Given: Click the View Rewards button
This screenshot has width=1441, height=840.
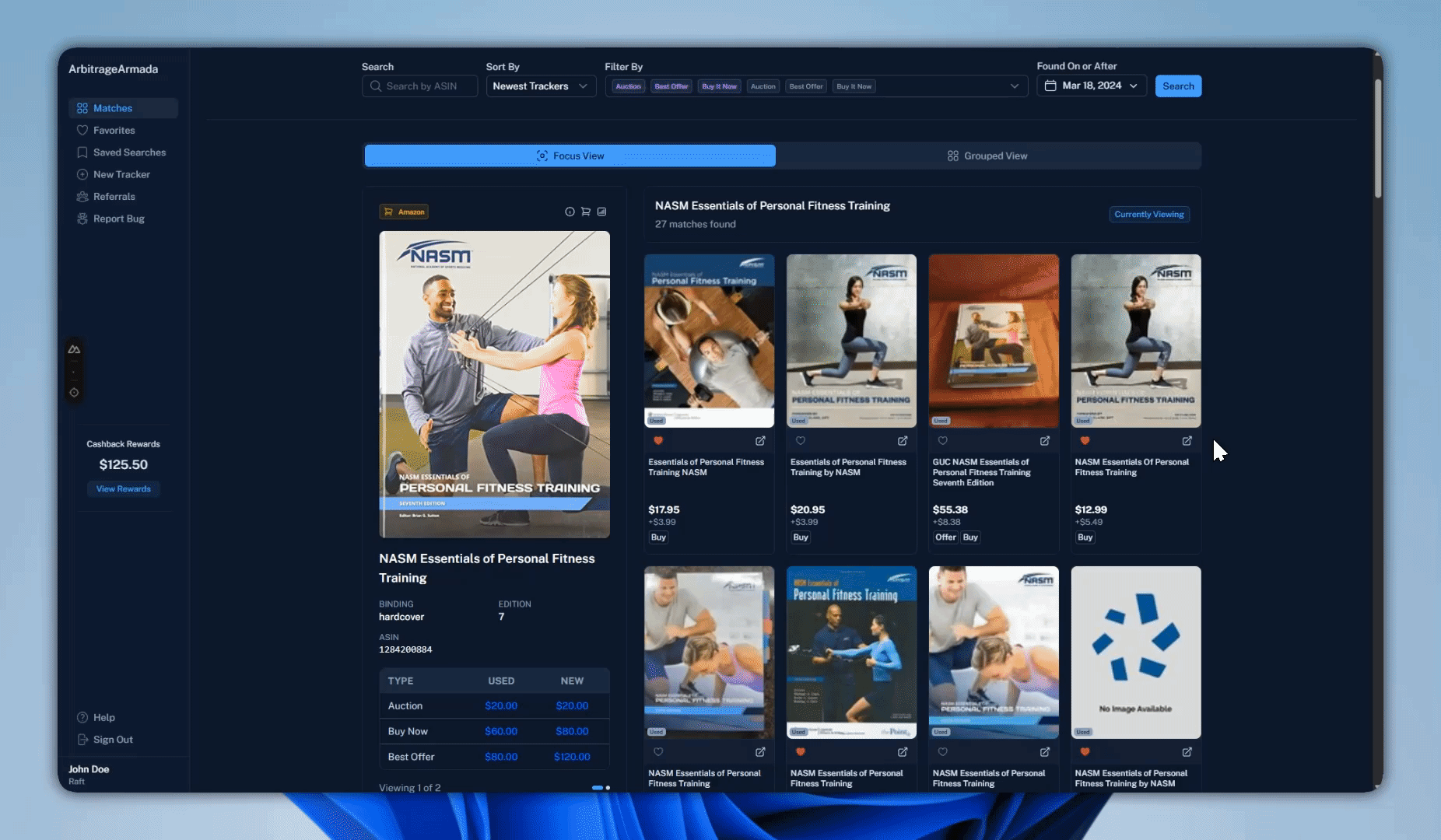Looking at the screenshot, I should pyautogui.click(x=123, y=488).
